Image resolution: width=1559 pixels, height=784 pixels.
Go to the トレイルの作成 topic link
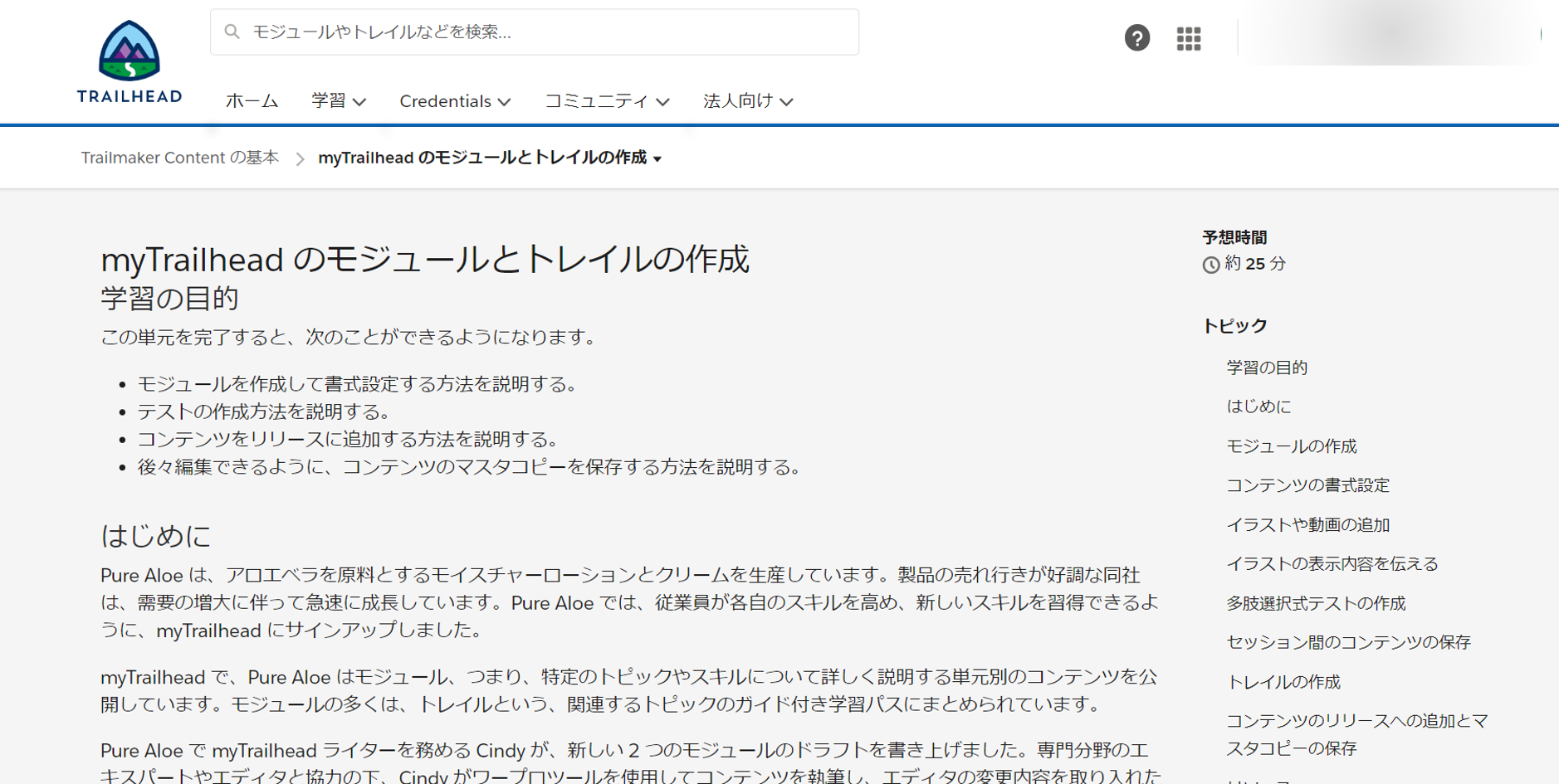[x=1283, y=682]
